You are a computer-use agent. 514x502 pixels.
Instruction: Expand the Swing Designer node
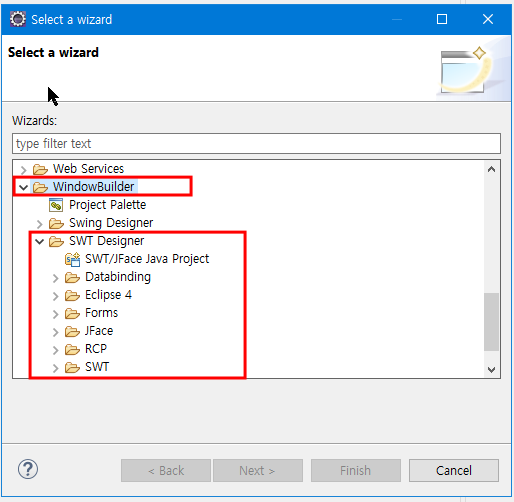pos(39,224)
